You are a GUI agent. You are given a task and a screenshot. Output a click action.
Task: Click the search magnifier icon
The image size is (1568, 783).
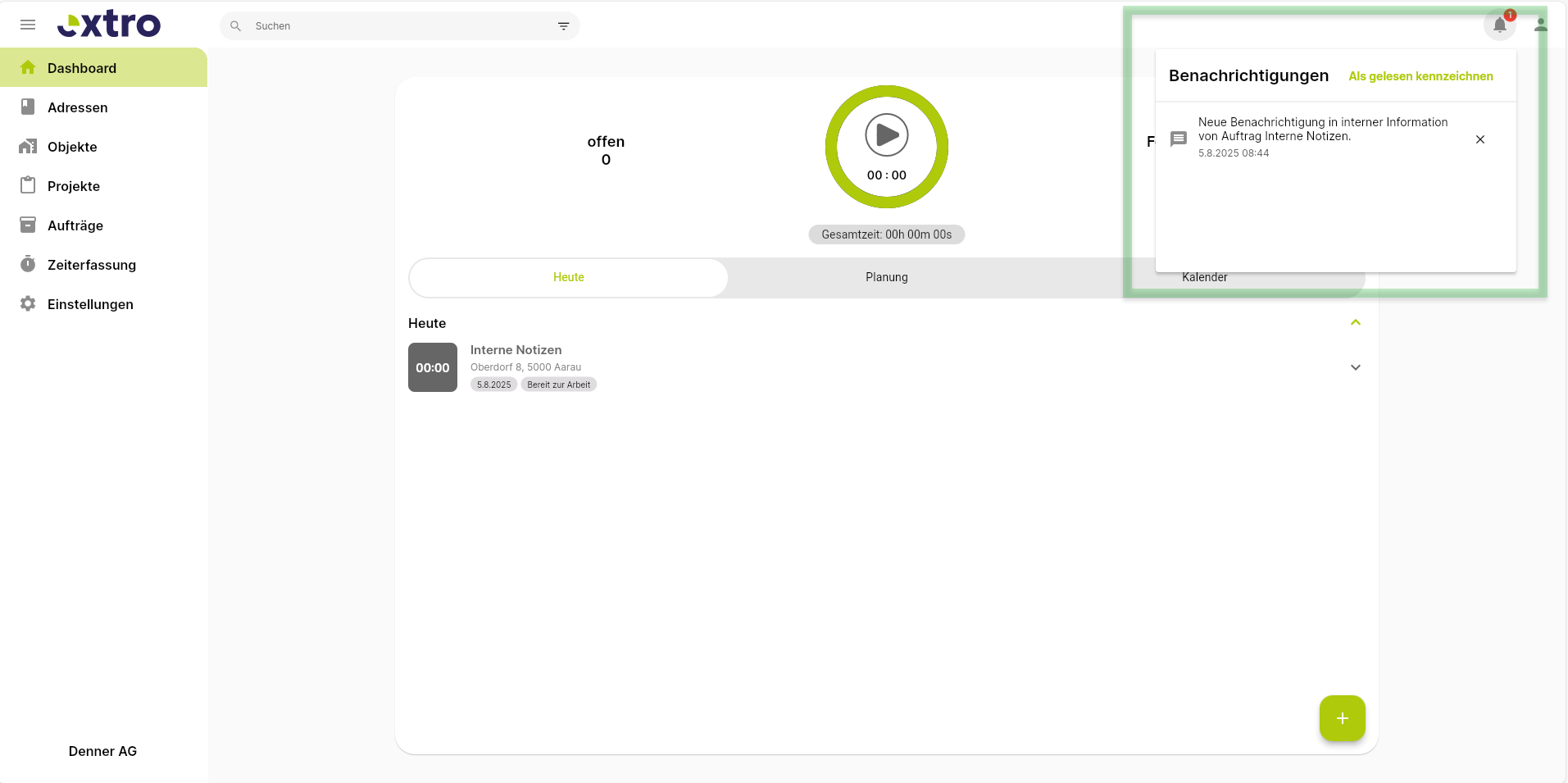(235, 26)
